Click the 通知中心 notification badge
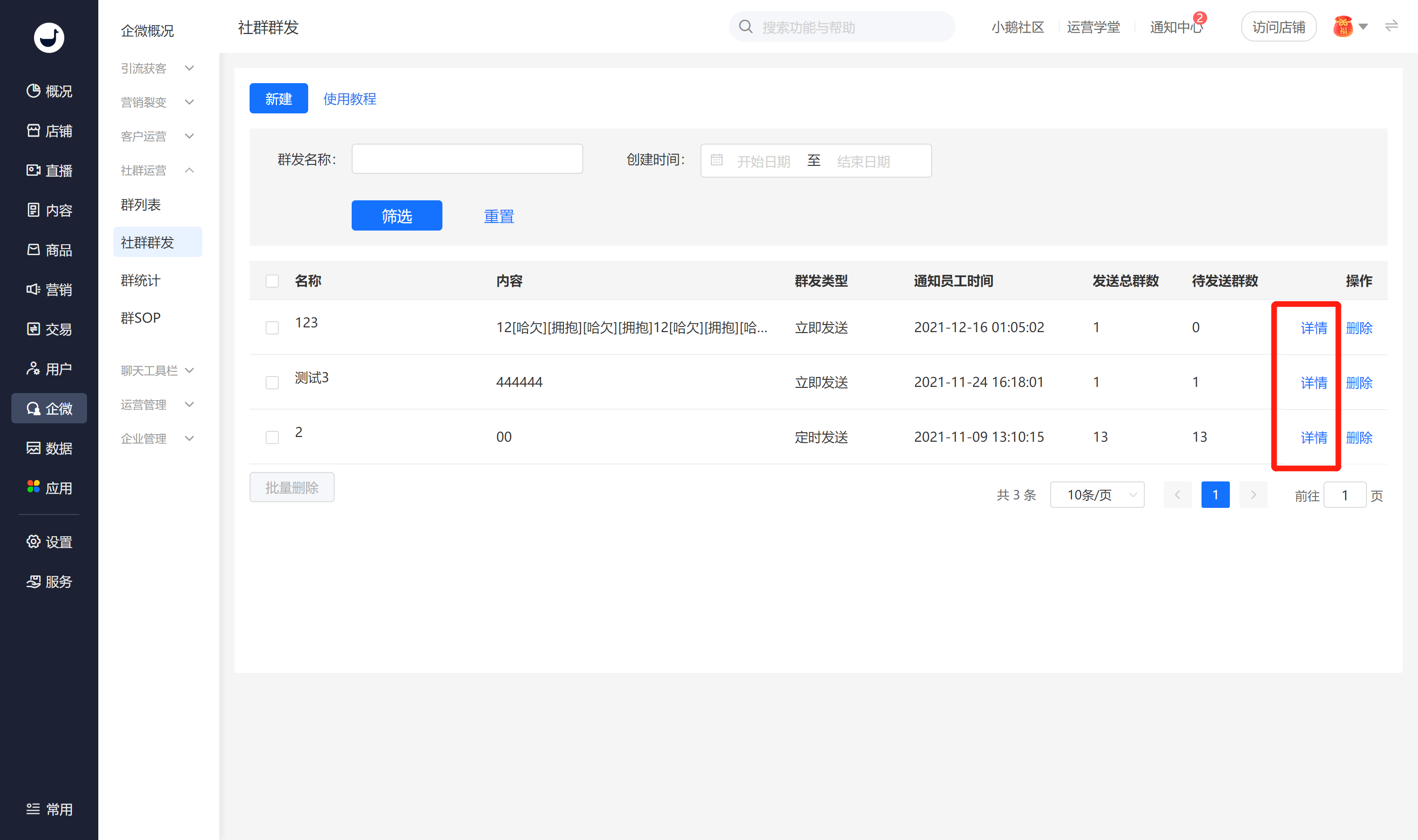Viewport: 1418px width, 840px height. pos(1200,17)
